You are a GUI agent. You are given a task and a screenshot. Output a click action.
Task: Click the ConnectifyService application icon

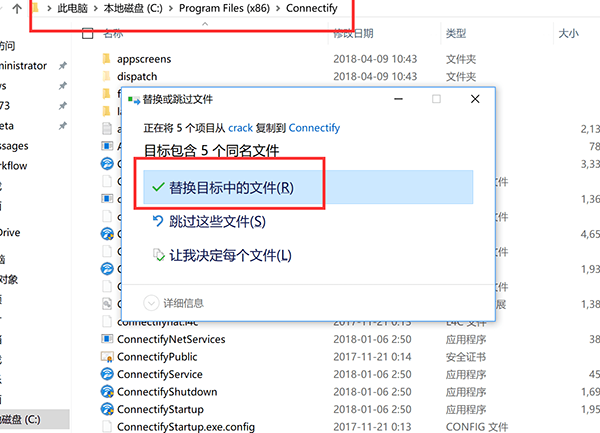click(107, 374)
